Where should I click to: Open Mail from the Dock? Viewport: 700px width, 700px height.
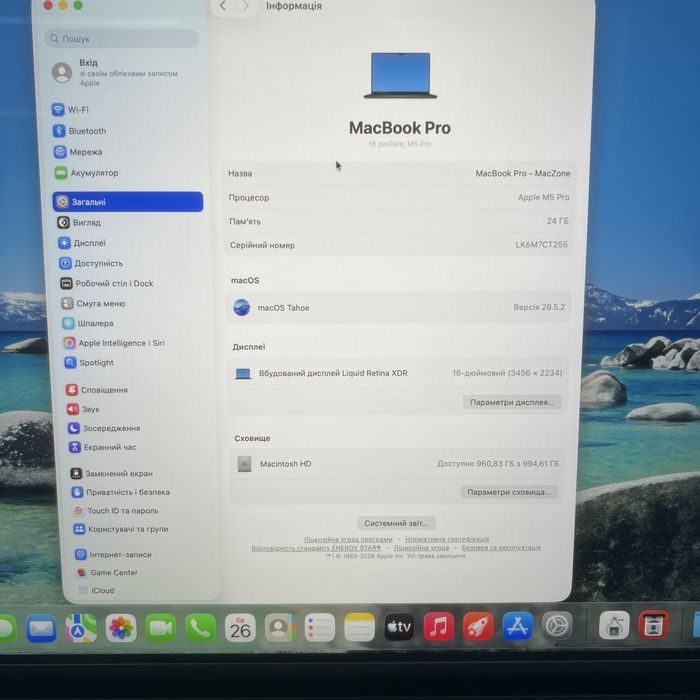(x=41, y=629)
